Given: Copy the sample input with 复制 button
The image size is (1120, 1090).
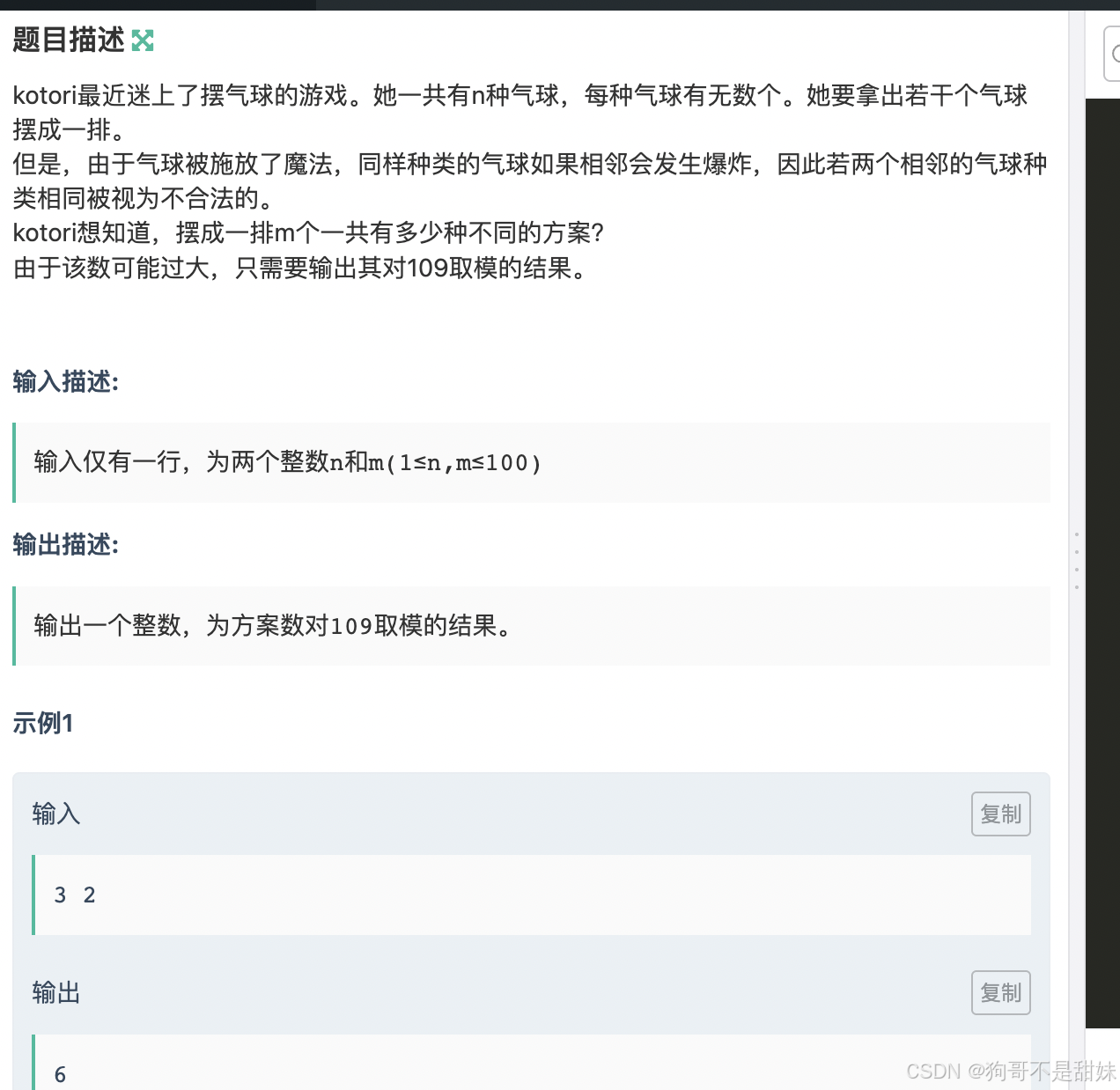Looking at the screenshot, I should pyautogui.click(x=1000, y=814).
